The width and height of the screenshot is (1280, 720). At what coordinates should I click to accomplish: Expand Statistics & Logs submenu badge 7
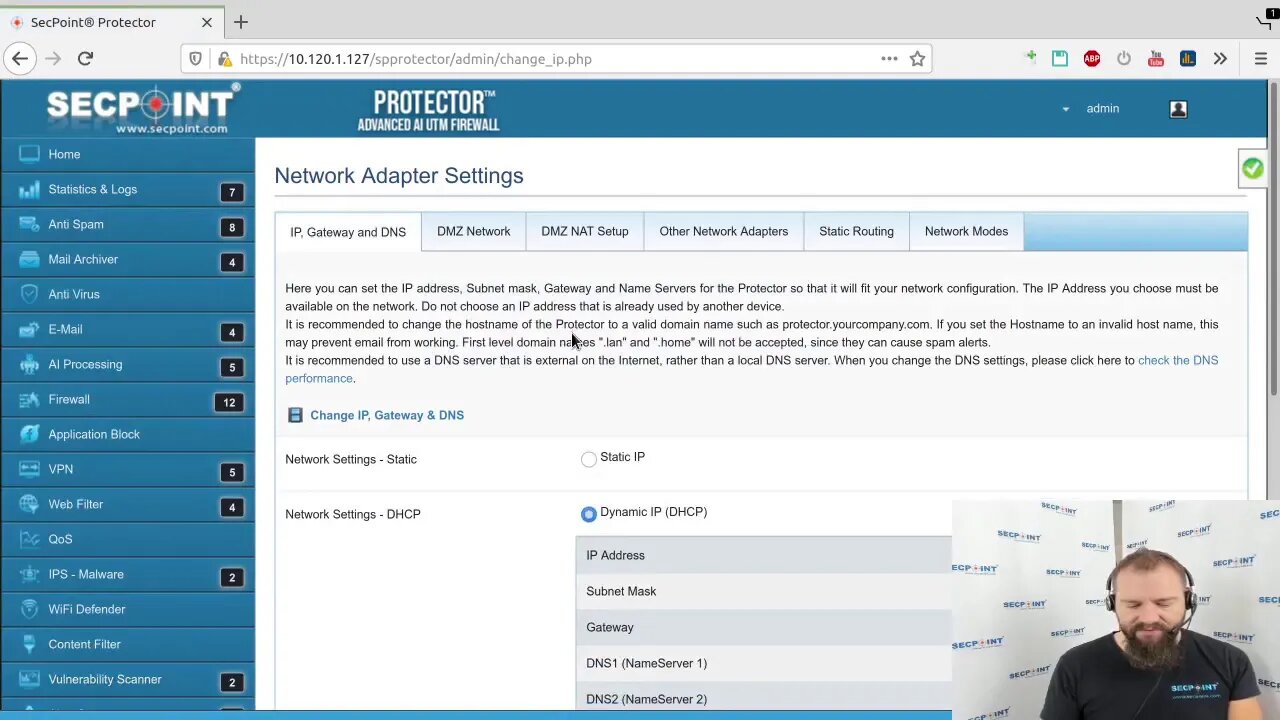tap(232, 192)
